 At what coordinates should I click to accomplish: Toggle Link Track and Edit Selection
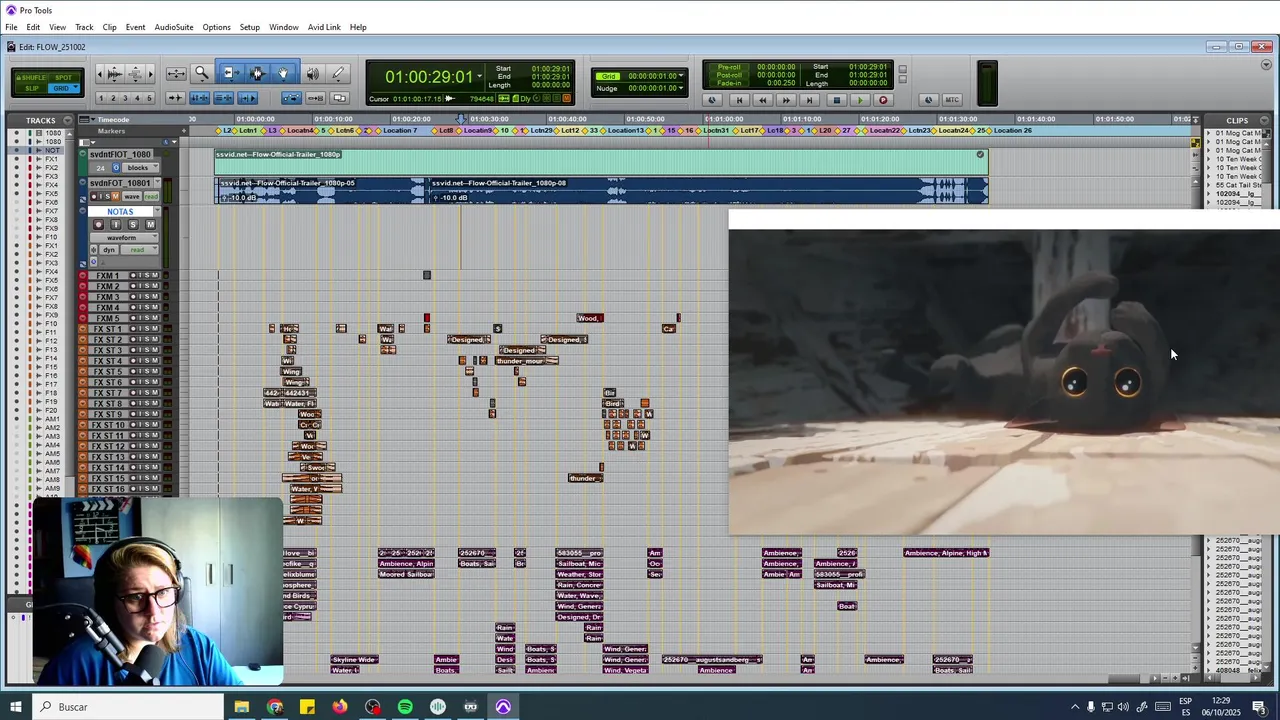[x=223, y=98]
